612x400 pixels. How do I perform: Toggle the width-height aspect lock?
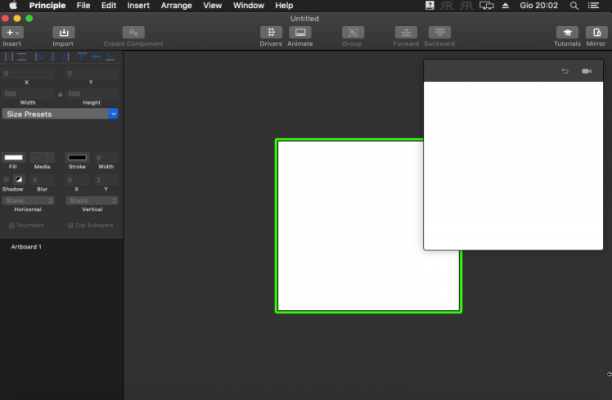click(60, 94)
